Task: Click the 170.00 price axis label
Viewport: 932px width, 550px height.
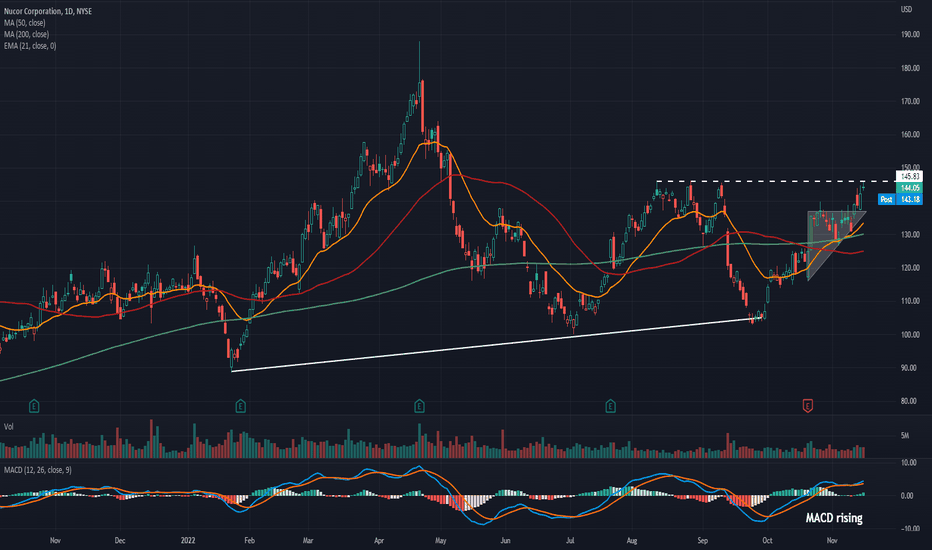Action: [910, 102]
